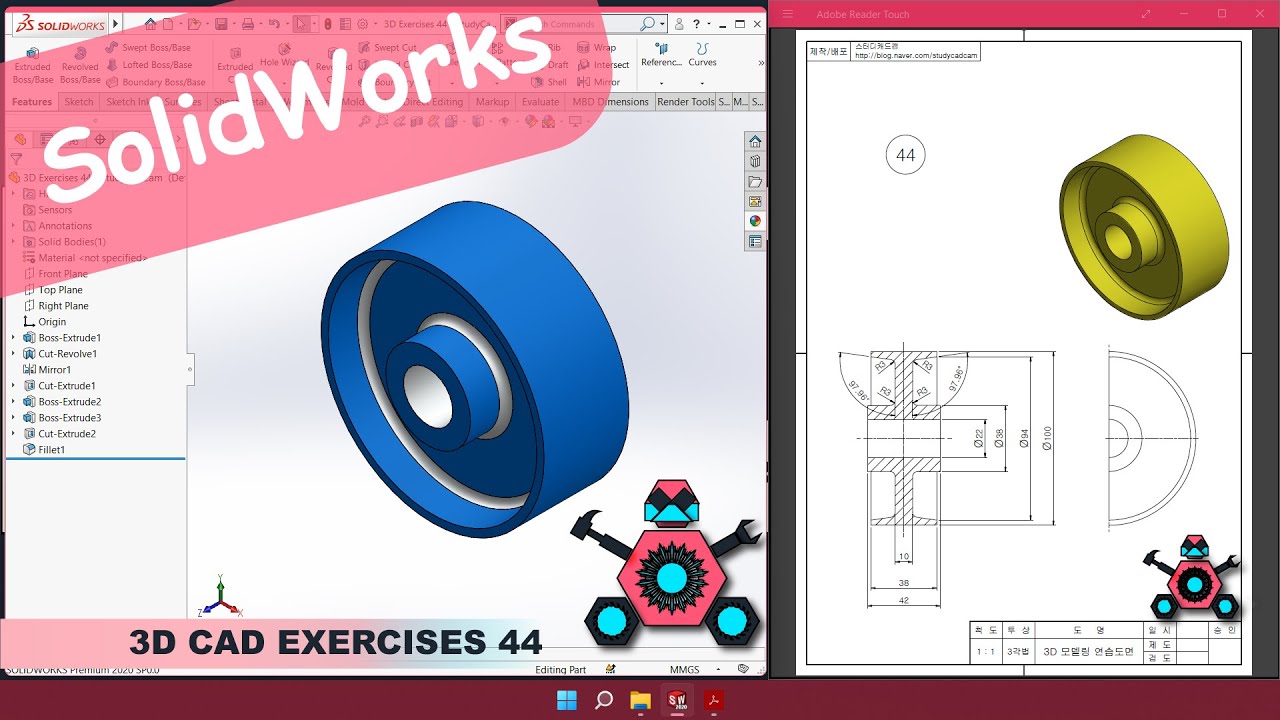This screenshot has width=1280, height=720.
Task: Switch to the Markup tab
Action: (x=492, y=102)
